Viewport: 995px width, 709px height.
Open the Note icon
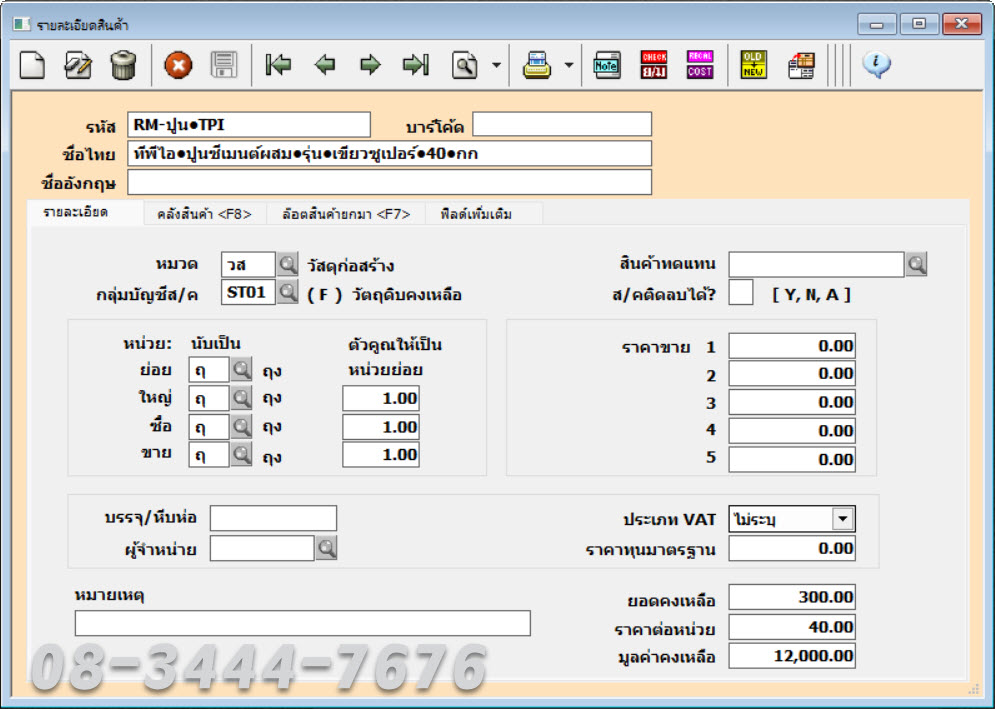(x=607, y=65)
